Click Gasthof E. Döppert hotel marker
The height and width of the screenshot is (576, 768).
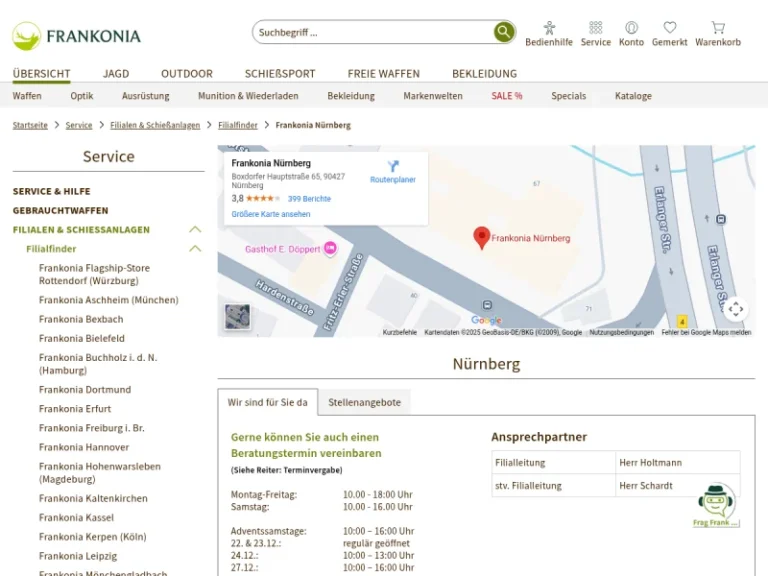(331, 248)
